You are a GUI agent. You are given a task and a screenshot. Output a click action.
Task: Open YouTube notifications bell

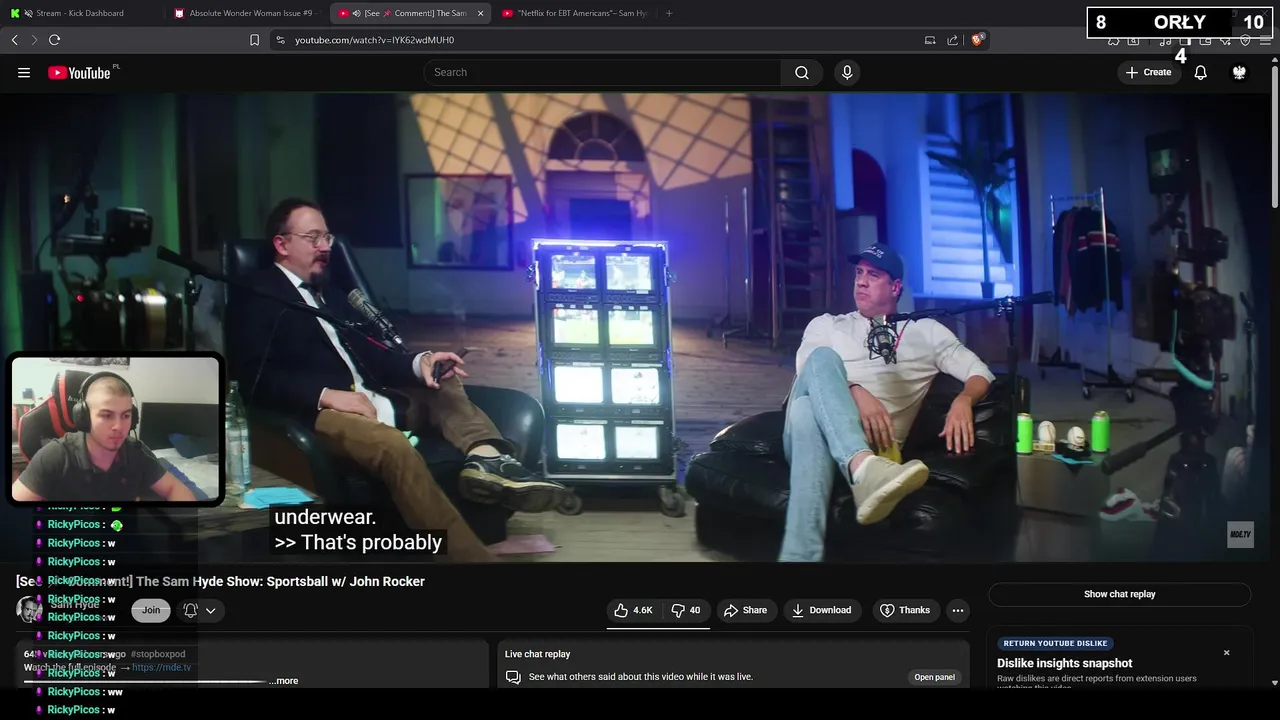(x=1201, y=72)
